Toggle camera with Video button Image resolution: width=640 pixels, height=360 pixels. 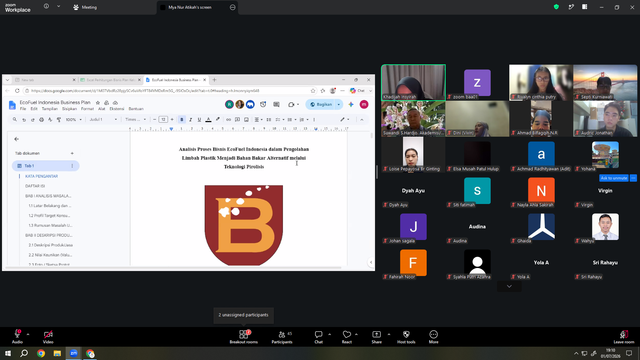click(x=48, y=337)
